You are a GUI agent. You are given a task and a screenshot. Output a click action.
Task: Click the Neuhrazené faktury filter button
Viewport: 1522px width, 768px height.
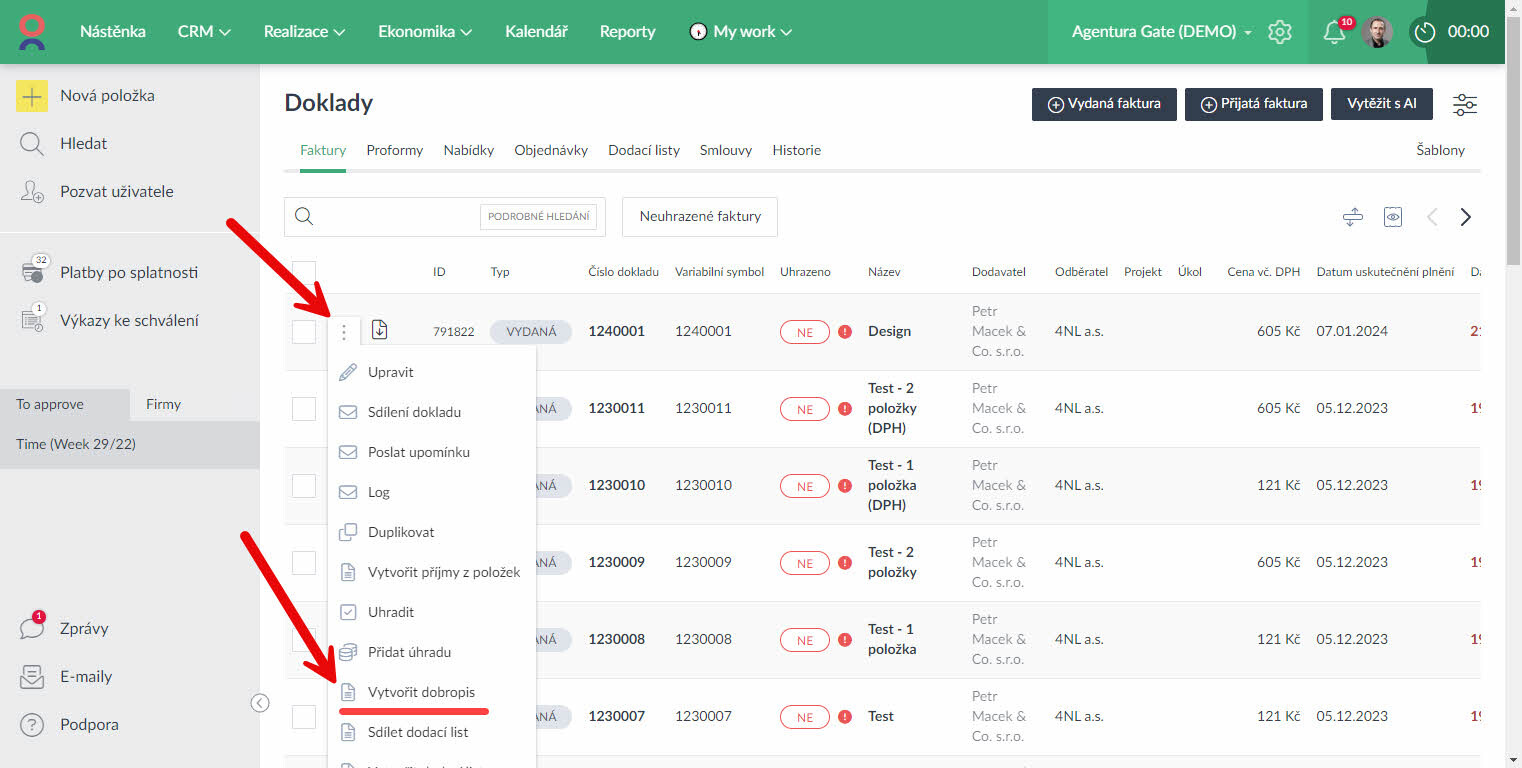tap(700, 216)
